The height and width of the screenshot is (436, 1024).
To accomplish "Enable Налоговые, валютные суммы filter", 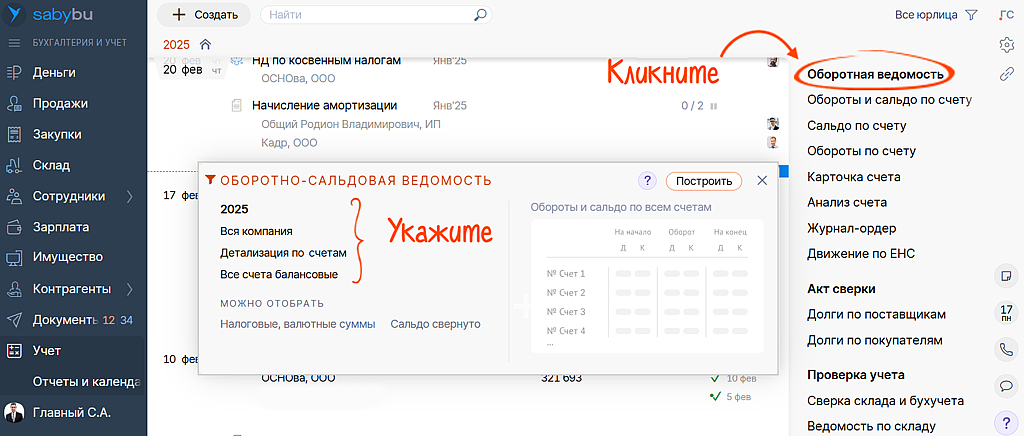I will pyautogui.click(x=297, y=324).
